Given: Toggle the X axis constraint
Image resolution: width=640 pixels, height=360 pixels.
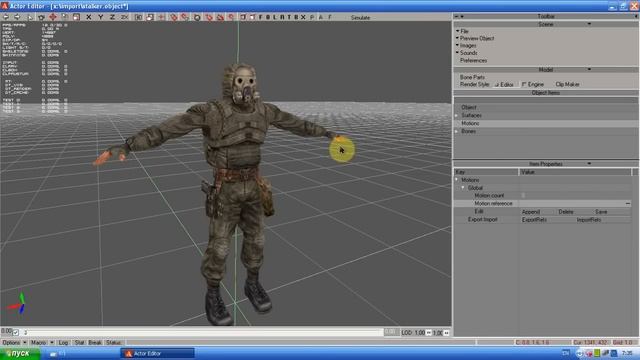Looking at the screenshot, I should tap(89, 17).
